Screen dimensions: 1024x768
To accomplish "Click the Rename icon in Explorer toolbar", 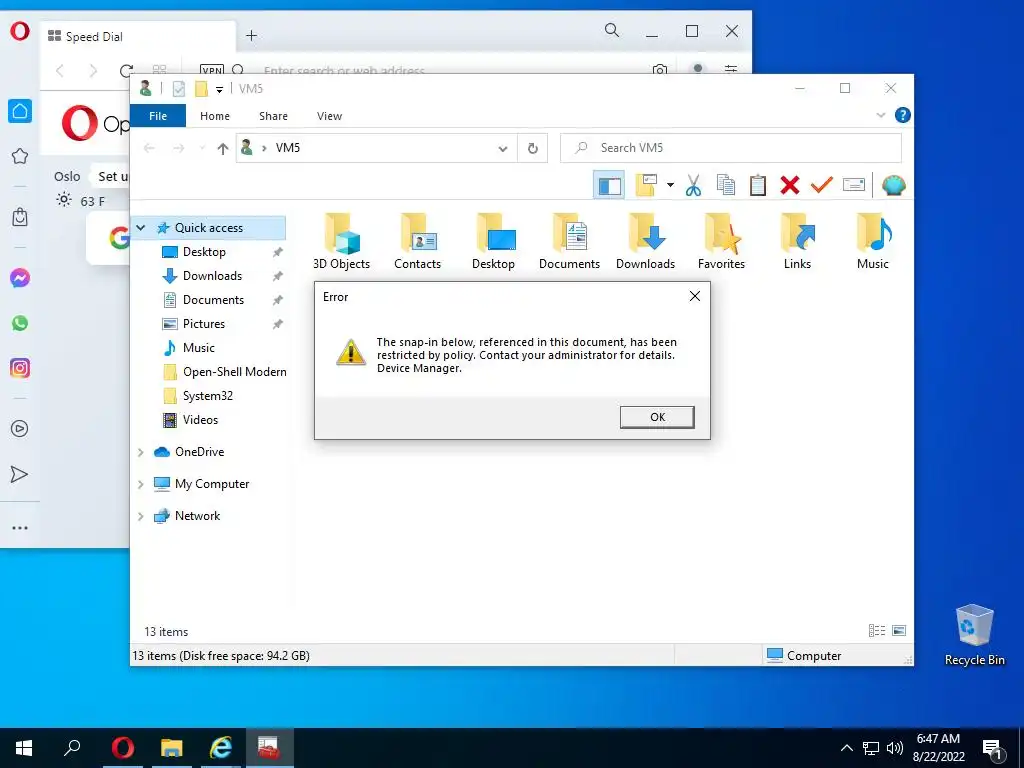I will pyautogui.click(x=854, y=185).
